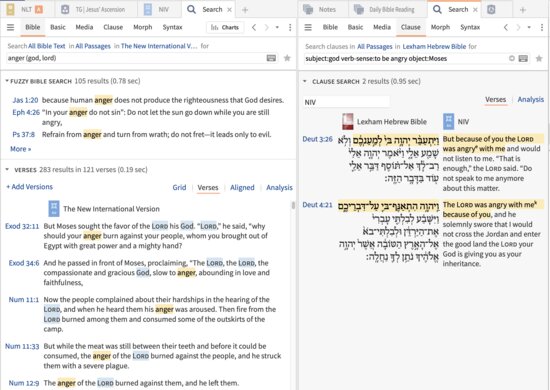
Task: Switch left results to Analysis view
Action: (279, 188)
